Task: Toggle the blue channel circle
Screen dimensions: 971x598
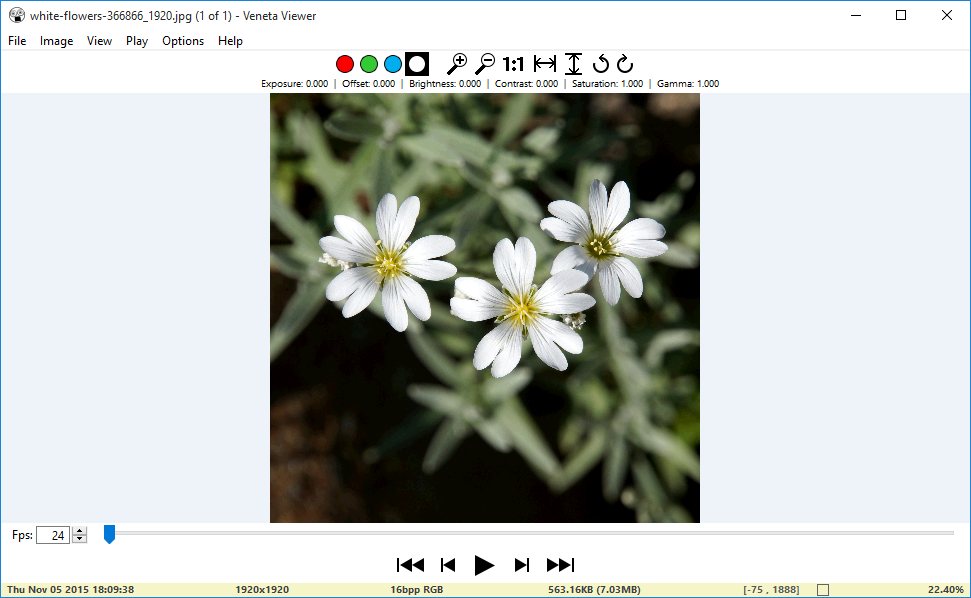Action: pos(393,64)
